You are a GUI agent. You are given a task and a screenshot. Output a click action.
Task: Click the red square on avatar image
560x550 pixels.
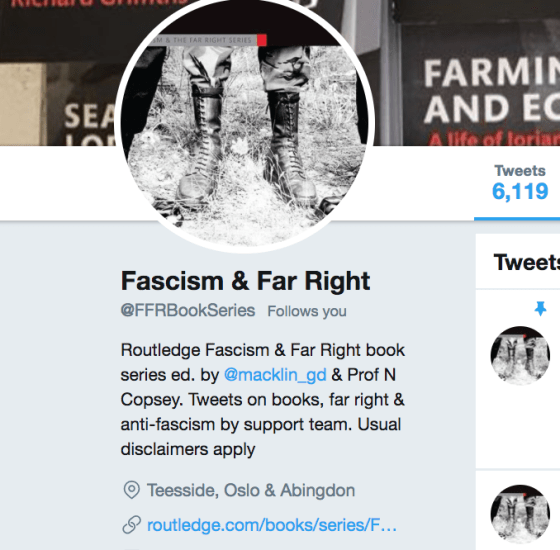click(x=262, y=40)
